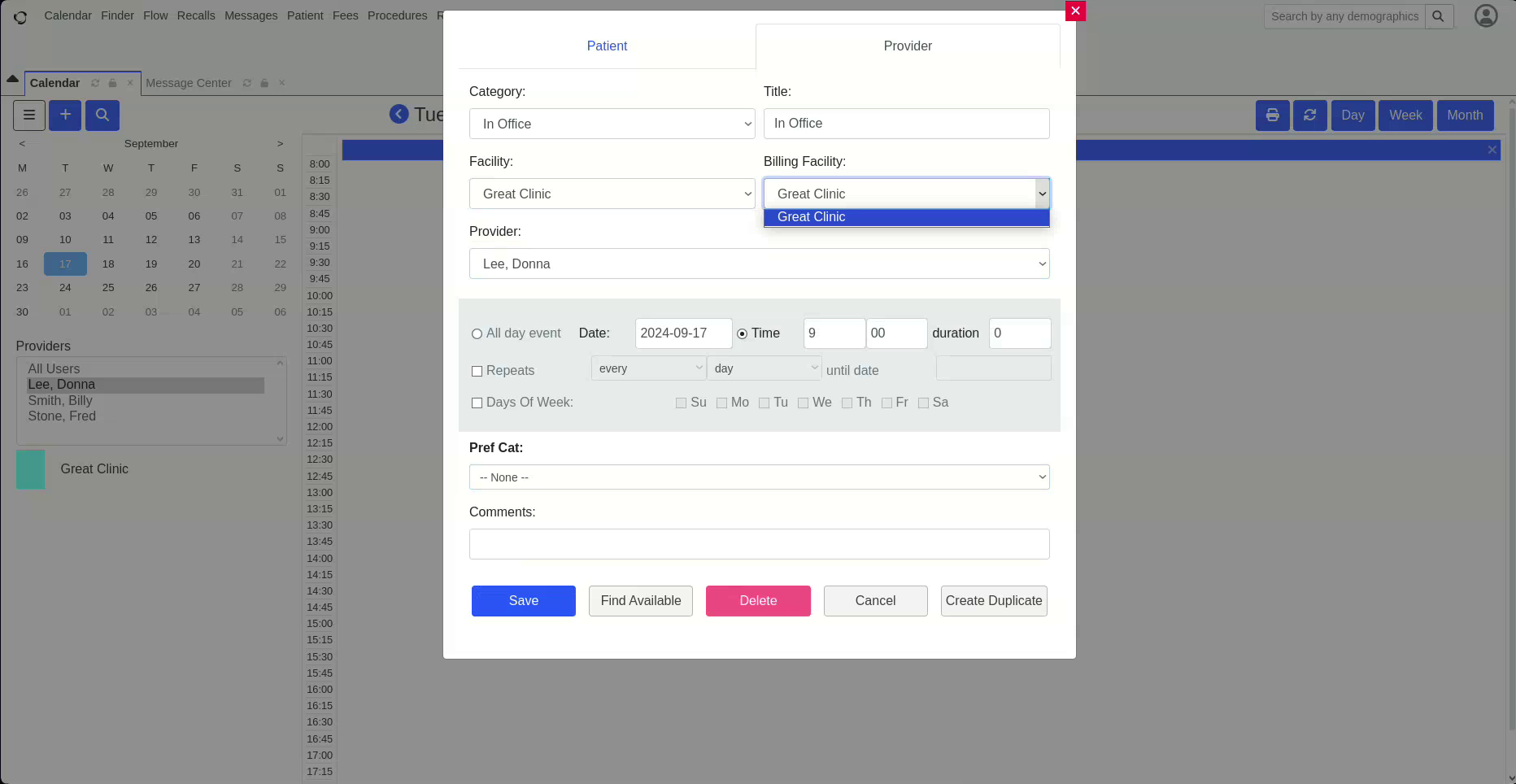Click the Find Available button
Viewport: 1516px width, 784px height.
[x=640, y=601]
